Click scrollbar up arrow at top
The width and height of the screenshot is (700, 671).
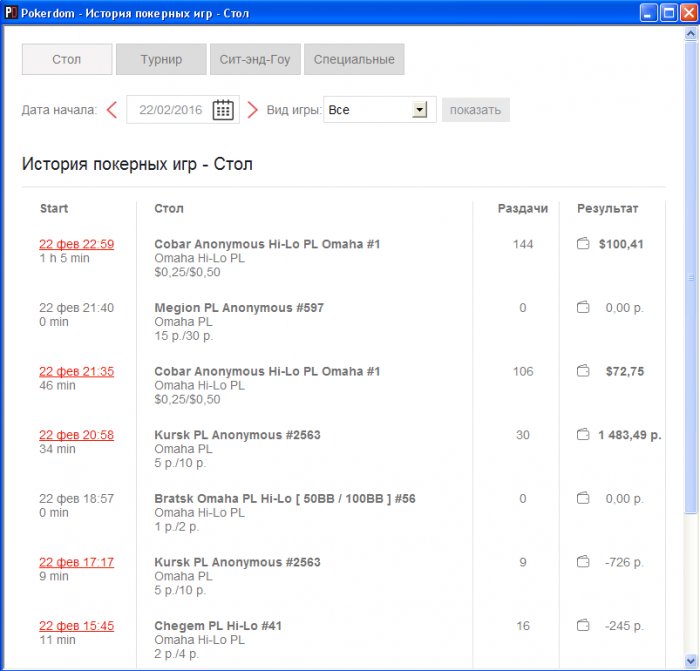[x=691, y=34]
